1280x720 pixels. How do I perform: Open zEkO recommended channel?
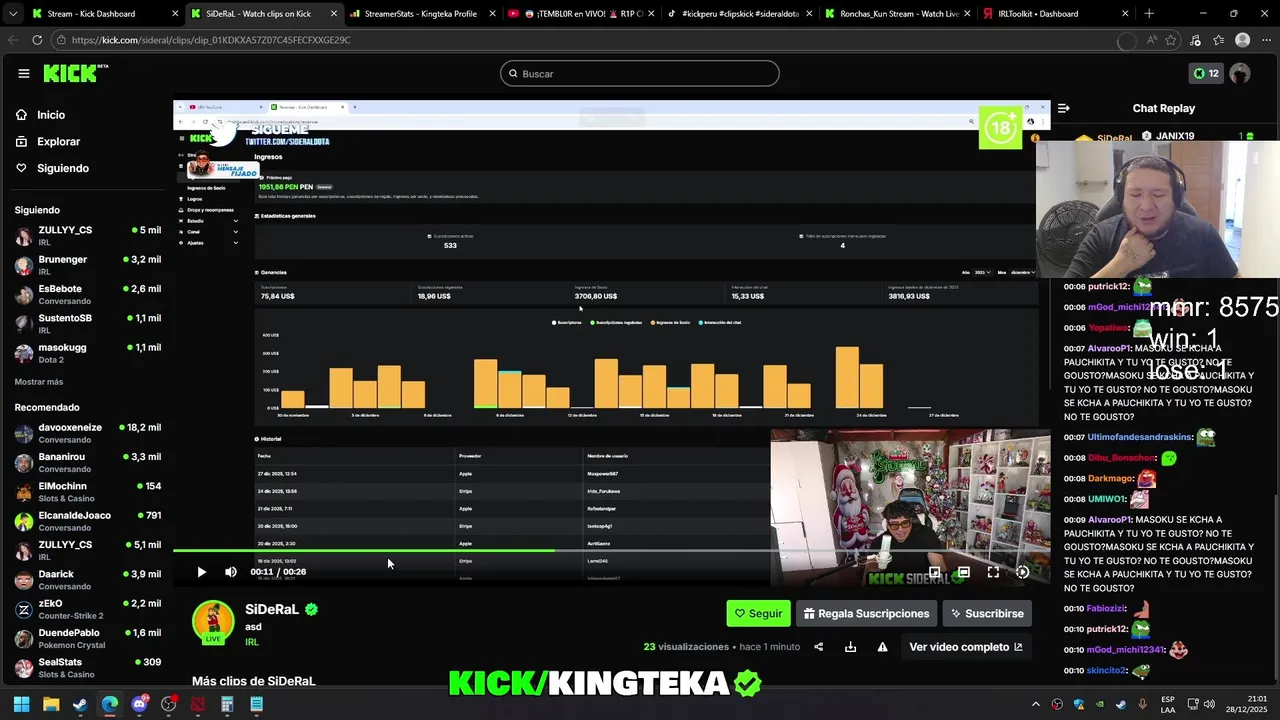[88, 609]
